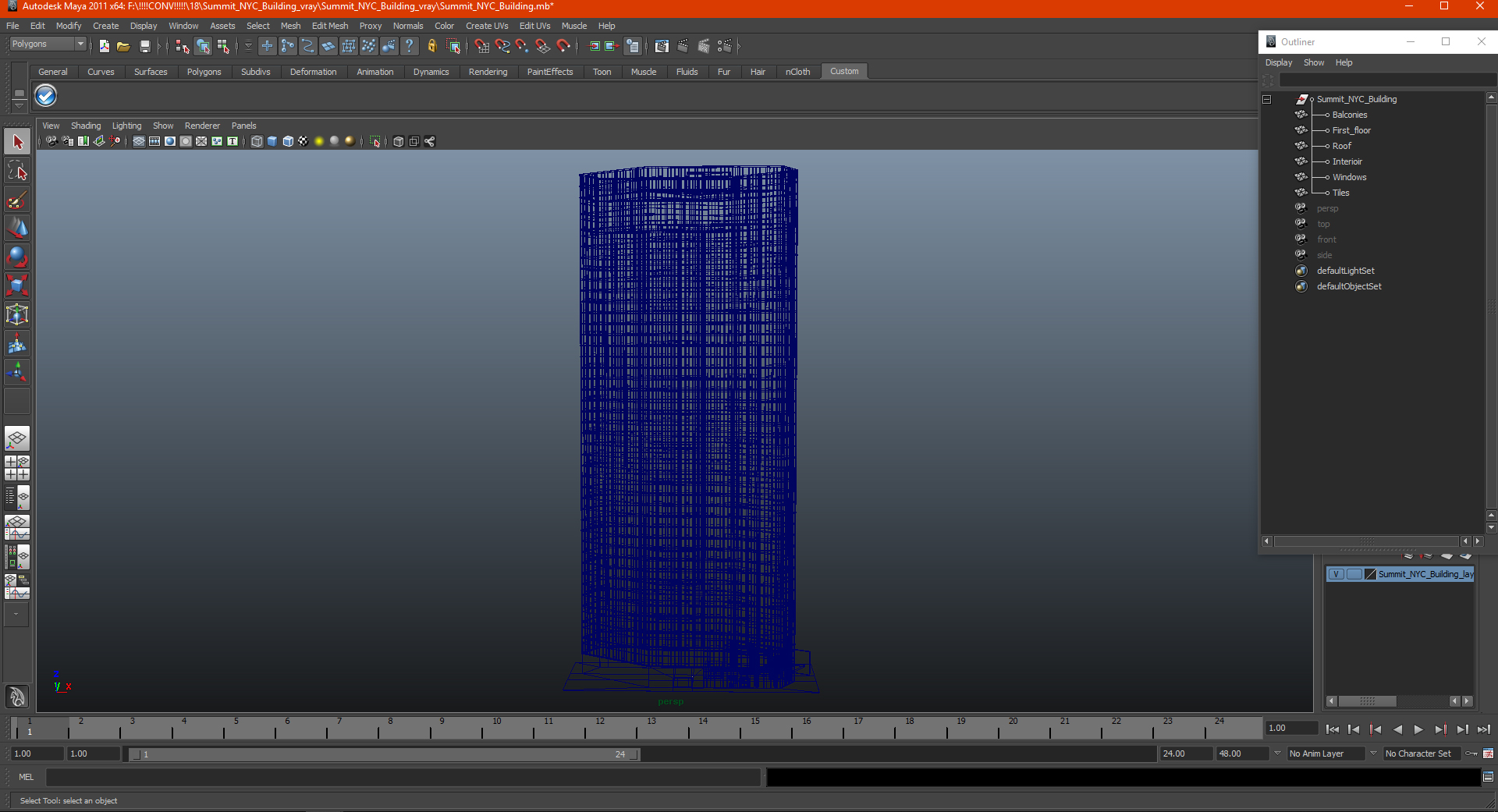Select the Soft Modification tool
1498x812 pixels.
17,344
